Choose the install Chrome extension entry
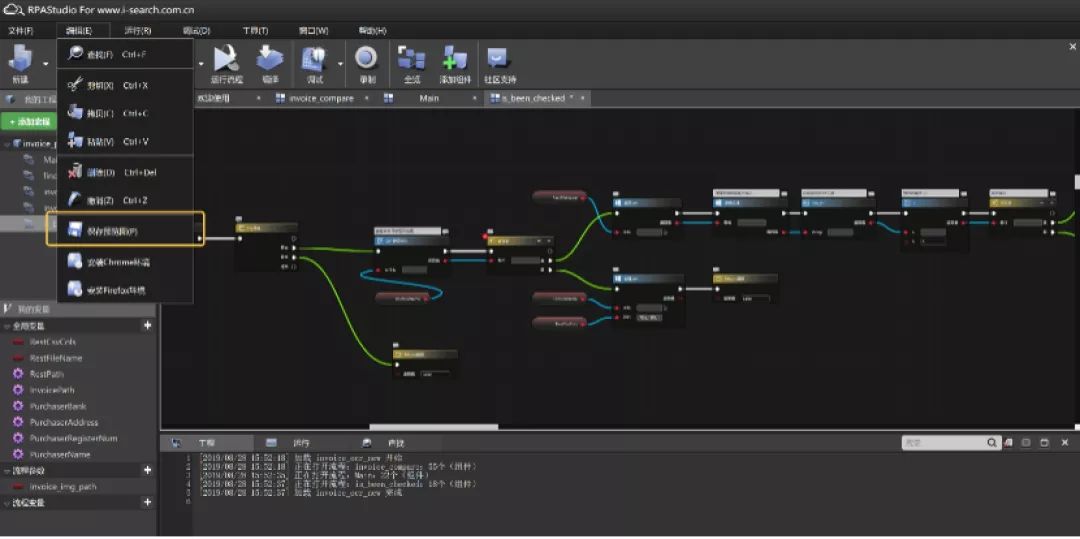Viewport: 1080px width, 539px height. (x=125, y=262)
